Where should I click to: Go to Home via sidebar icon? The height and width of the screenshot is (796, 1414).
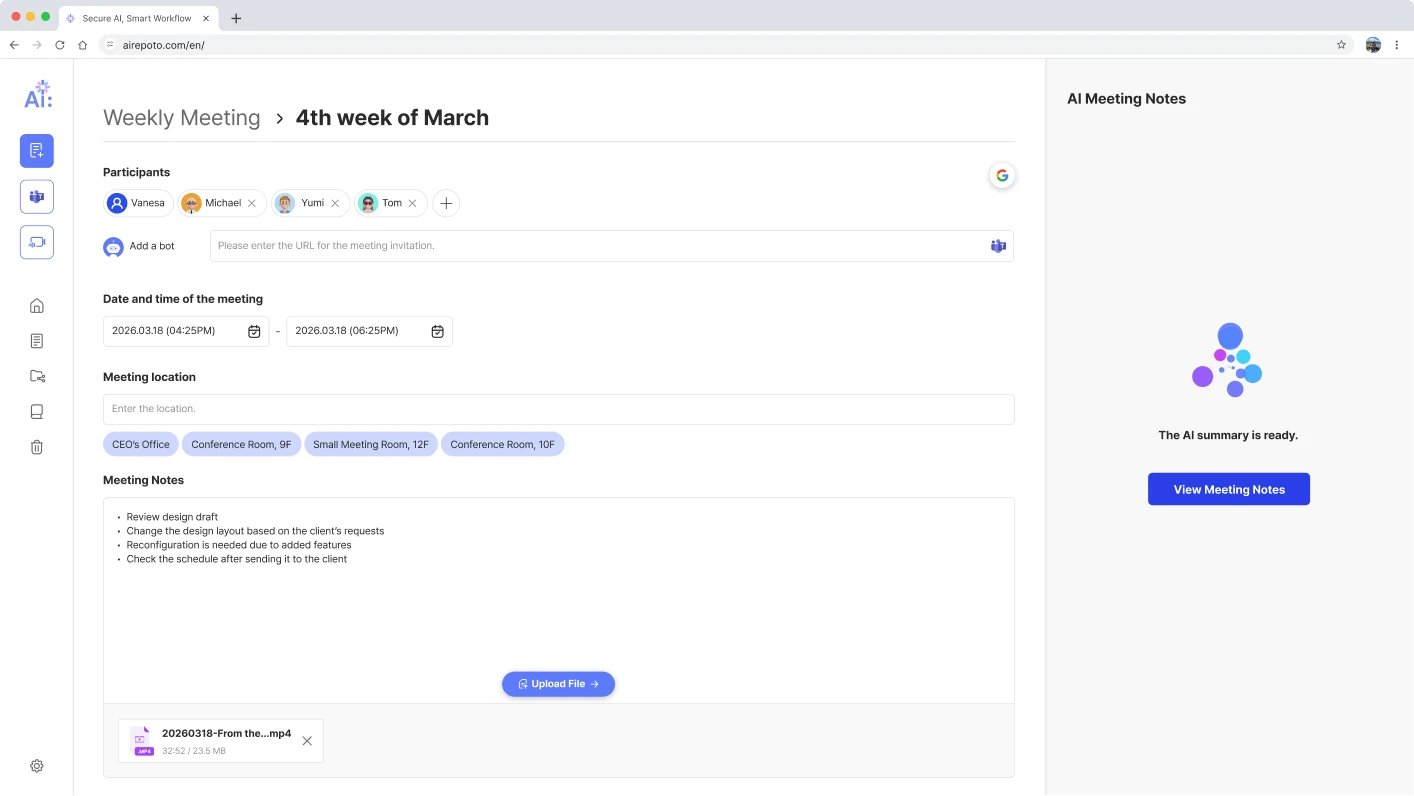tap(37, 306)
